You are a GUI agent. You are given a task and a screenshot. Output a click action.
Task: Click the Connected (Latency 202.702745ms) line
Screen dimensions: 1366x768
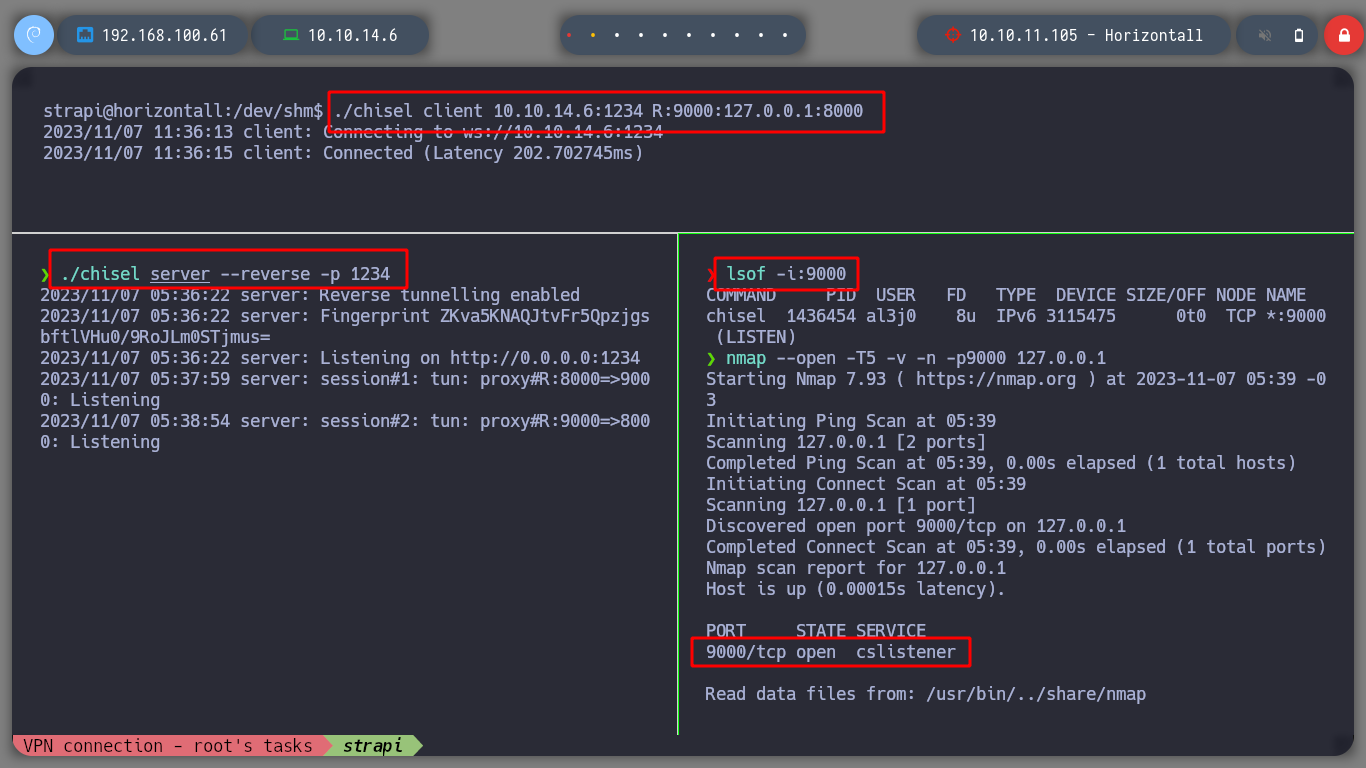[x=343, y=153]
